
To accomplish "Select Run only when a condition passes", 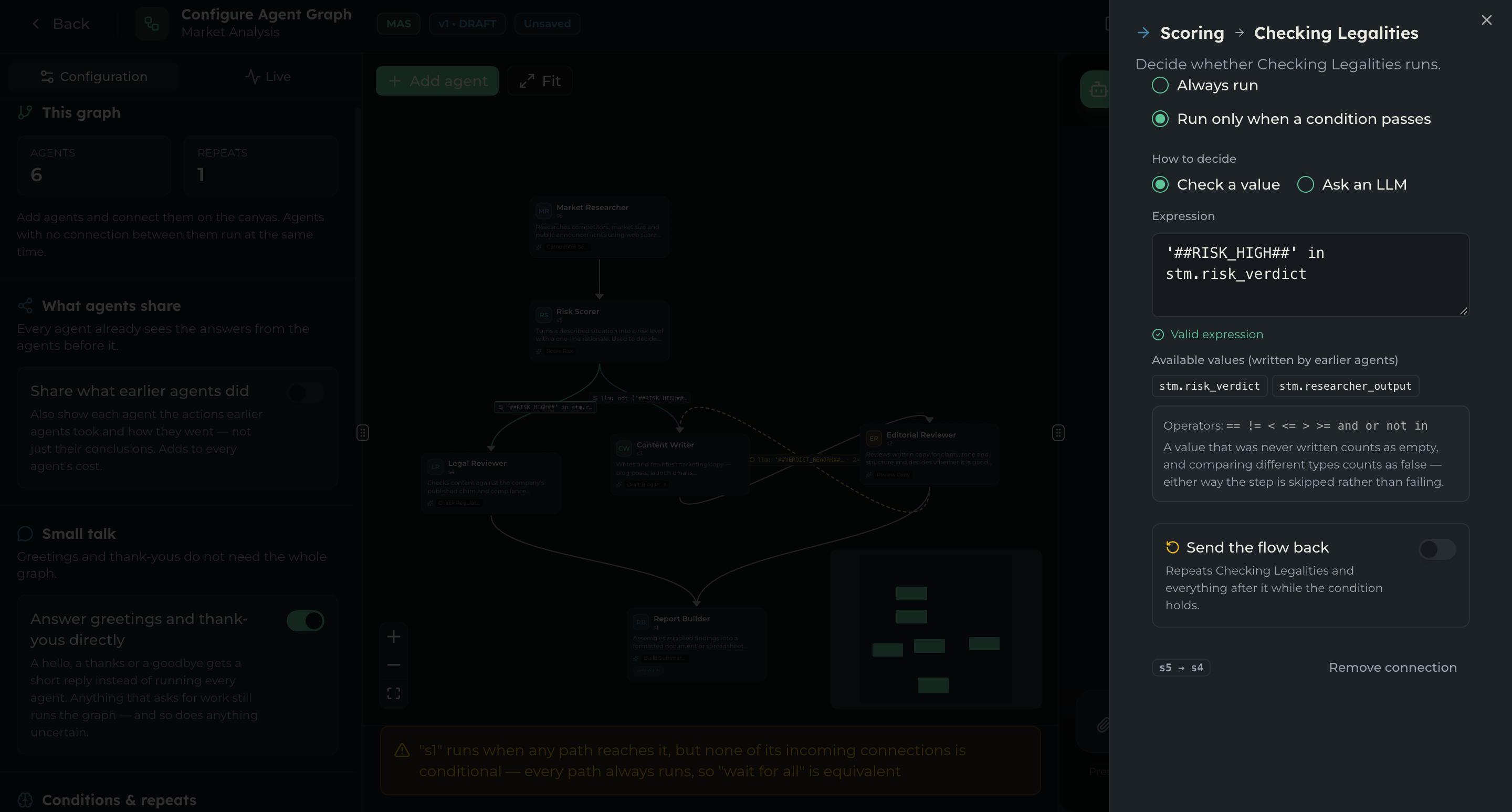I will point(1291,119).
